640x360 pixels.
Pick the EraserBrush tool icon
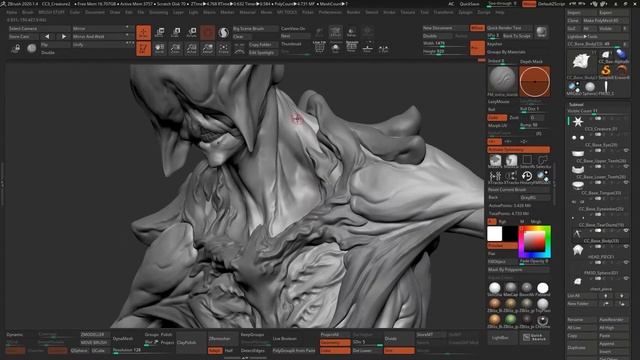point(622,70)
